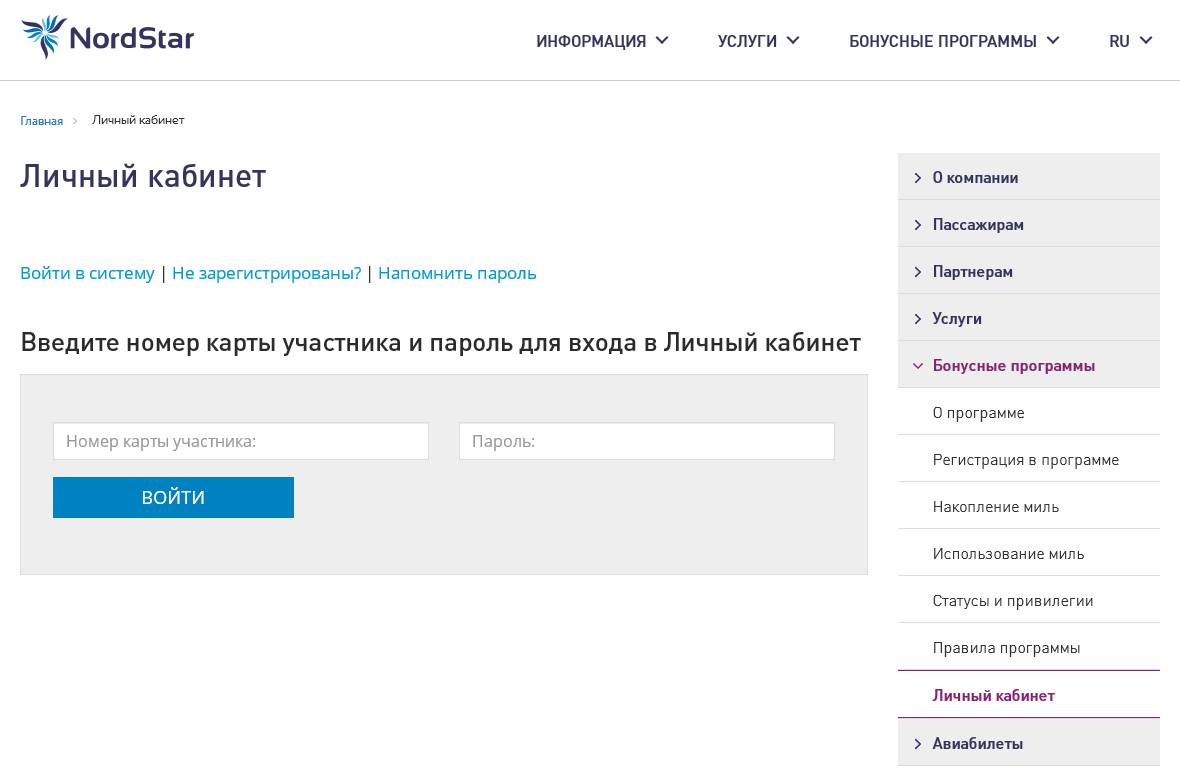Click into the Пароль input field
The width and height of the screenshot is (1180, 780).
pos(646,441)
